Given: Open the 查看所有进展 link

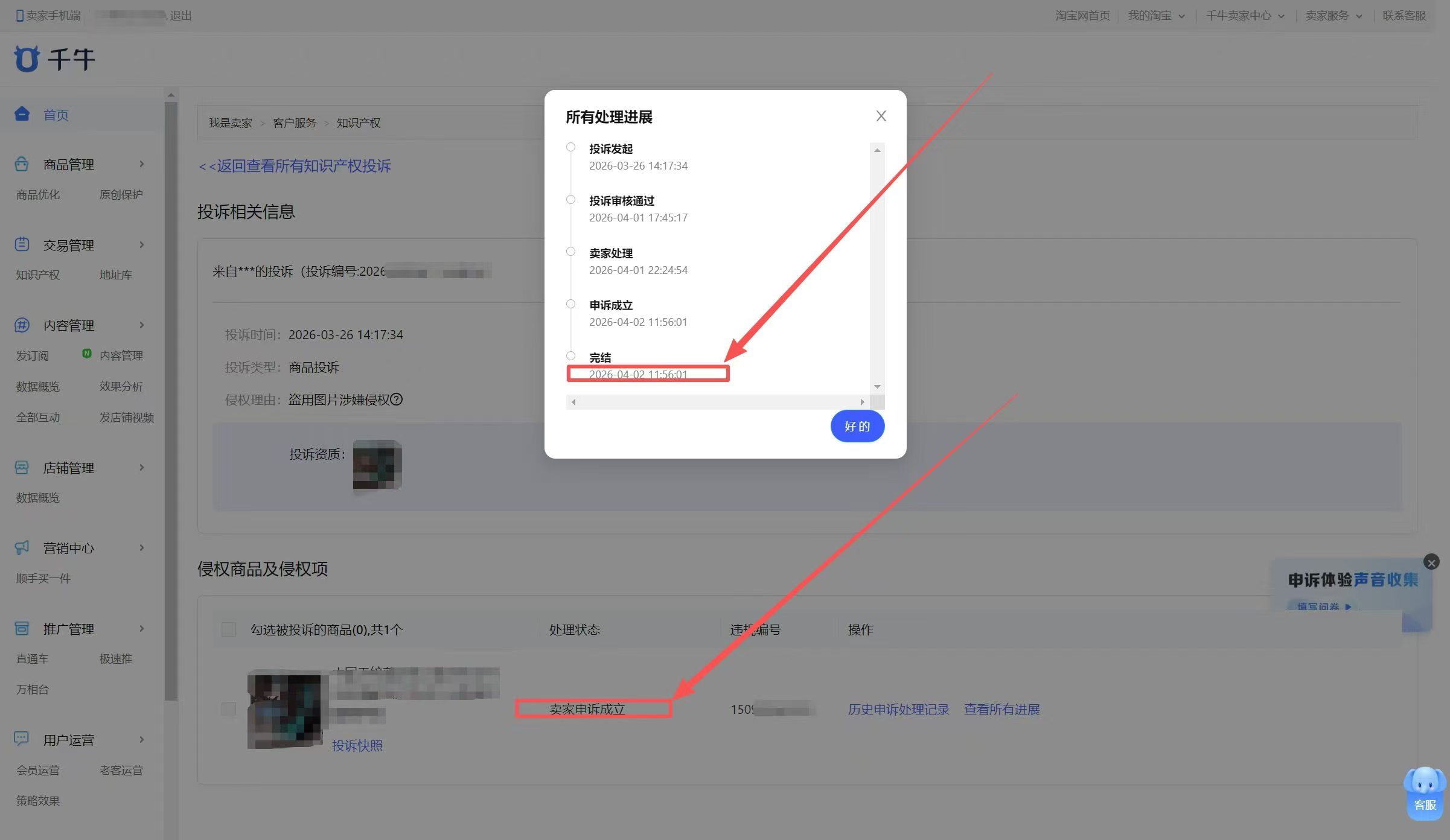Looking at the screenshot, I should [x=1001, y=709].
